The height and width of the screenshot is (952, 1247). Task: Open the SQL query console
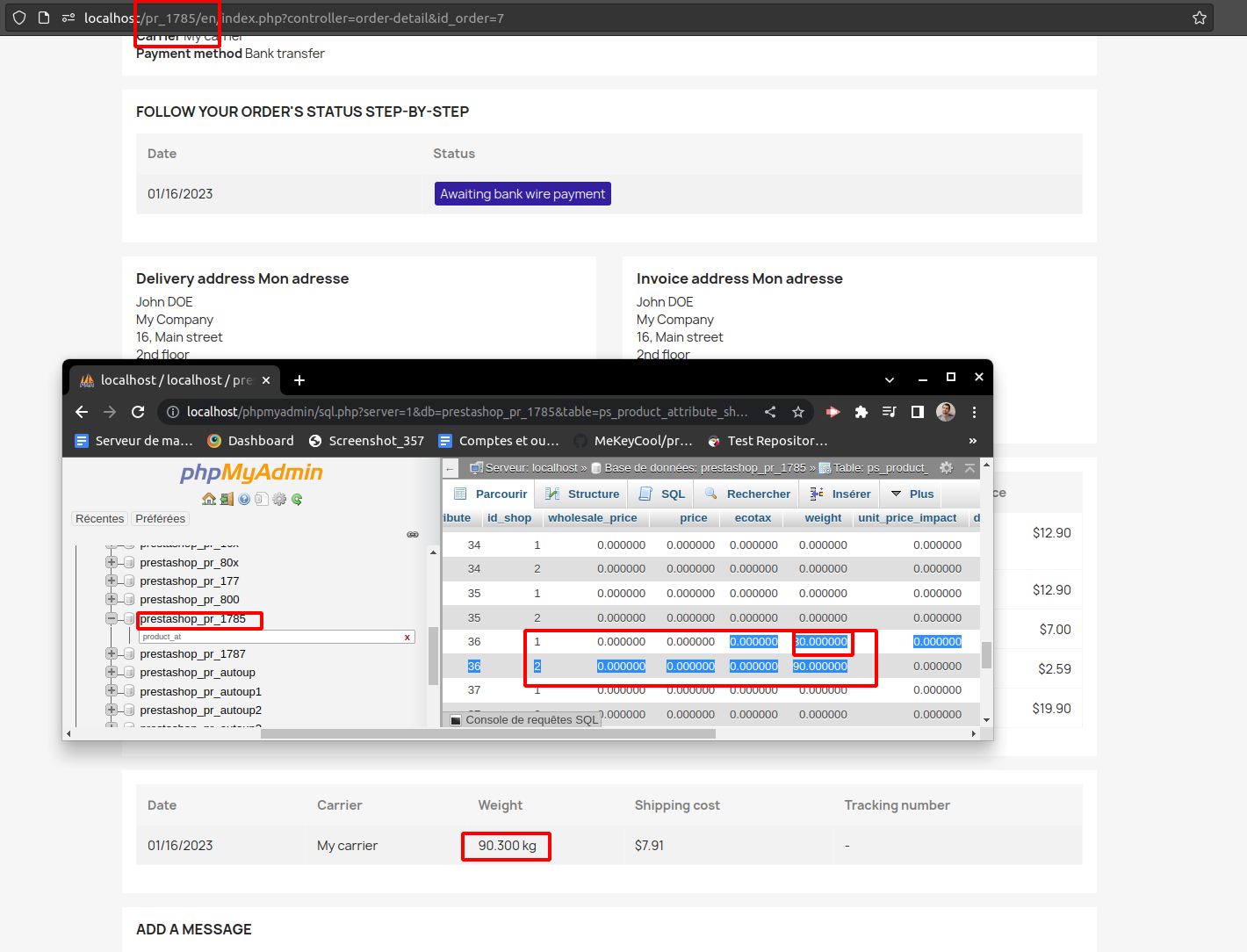(523, 719)
